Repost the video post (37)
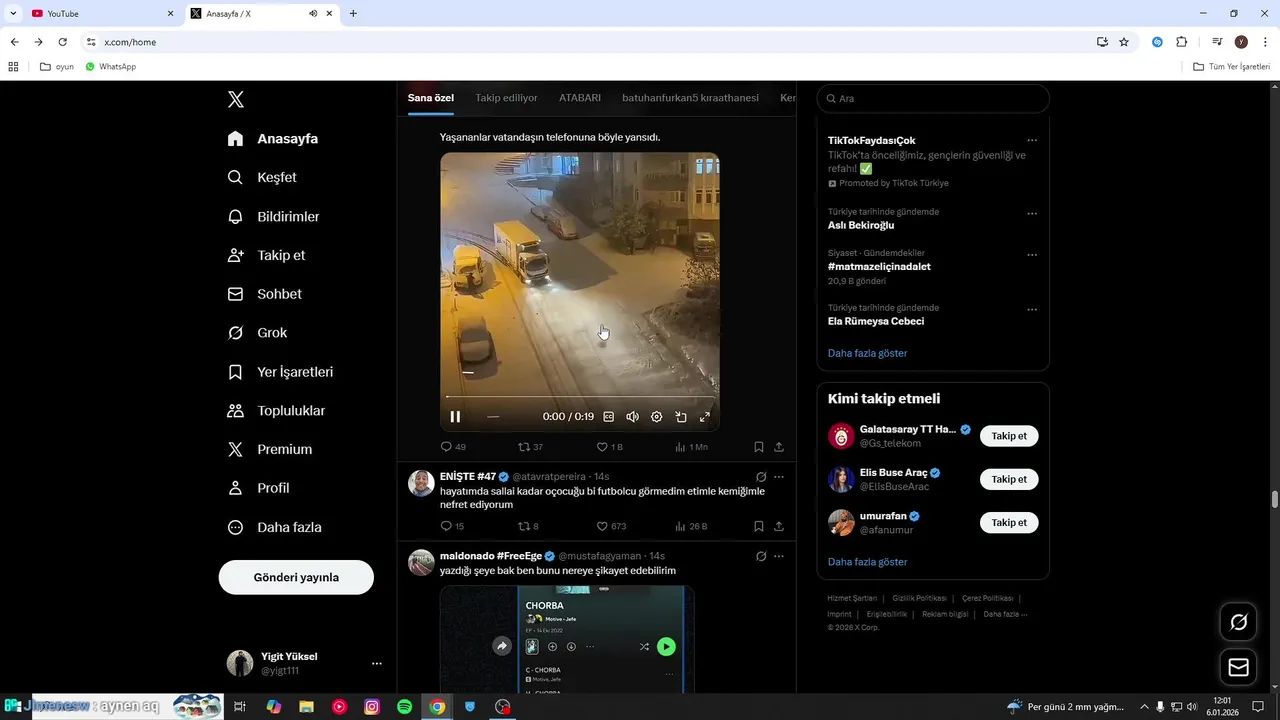Image resolution: width=1280 pixels, height=720 pixels. (x=530, y=447)
